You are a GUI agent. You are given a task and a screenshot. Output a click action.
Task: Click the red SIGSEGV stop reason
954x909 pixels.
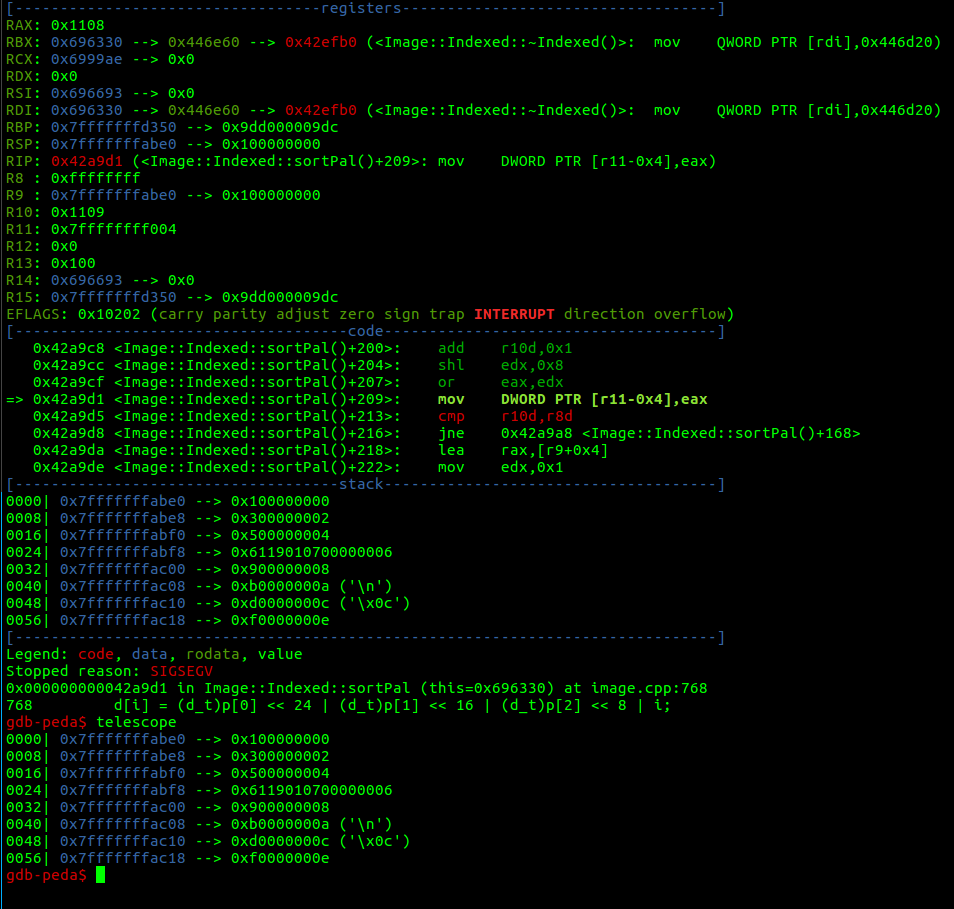point(181,672)
